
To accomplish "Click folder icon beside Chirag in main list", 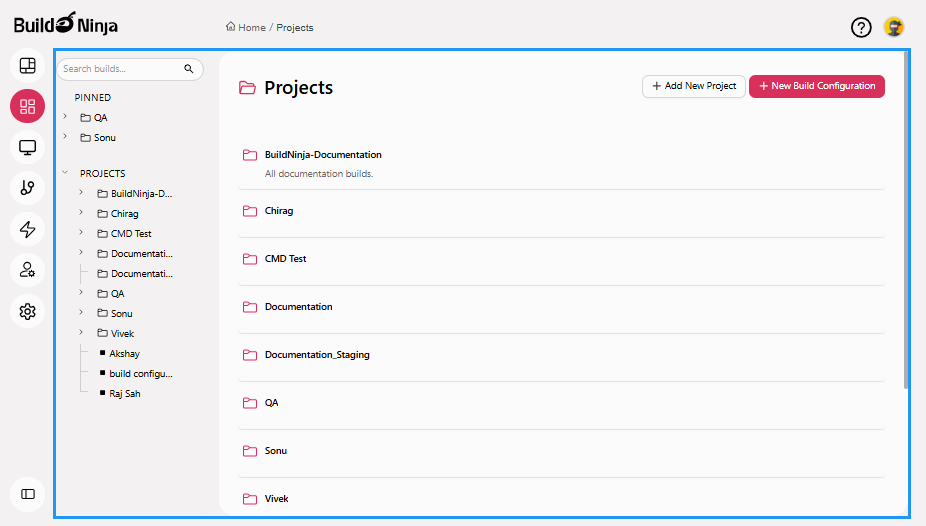I will coord(250,211).
